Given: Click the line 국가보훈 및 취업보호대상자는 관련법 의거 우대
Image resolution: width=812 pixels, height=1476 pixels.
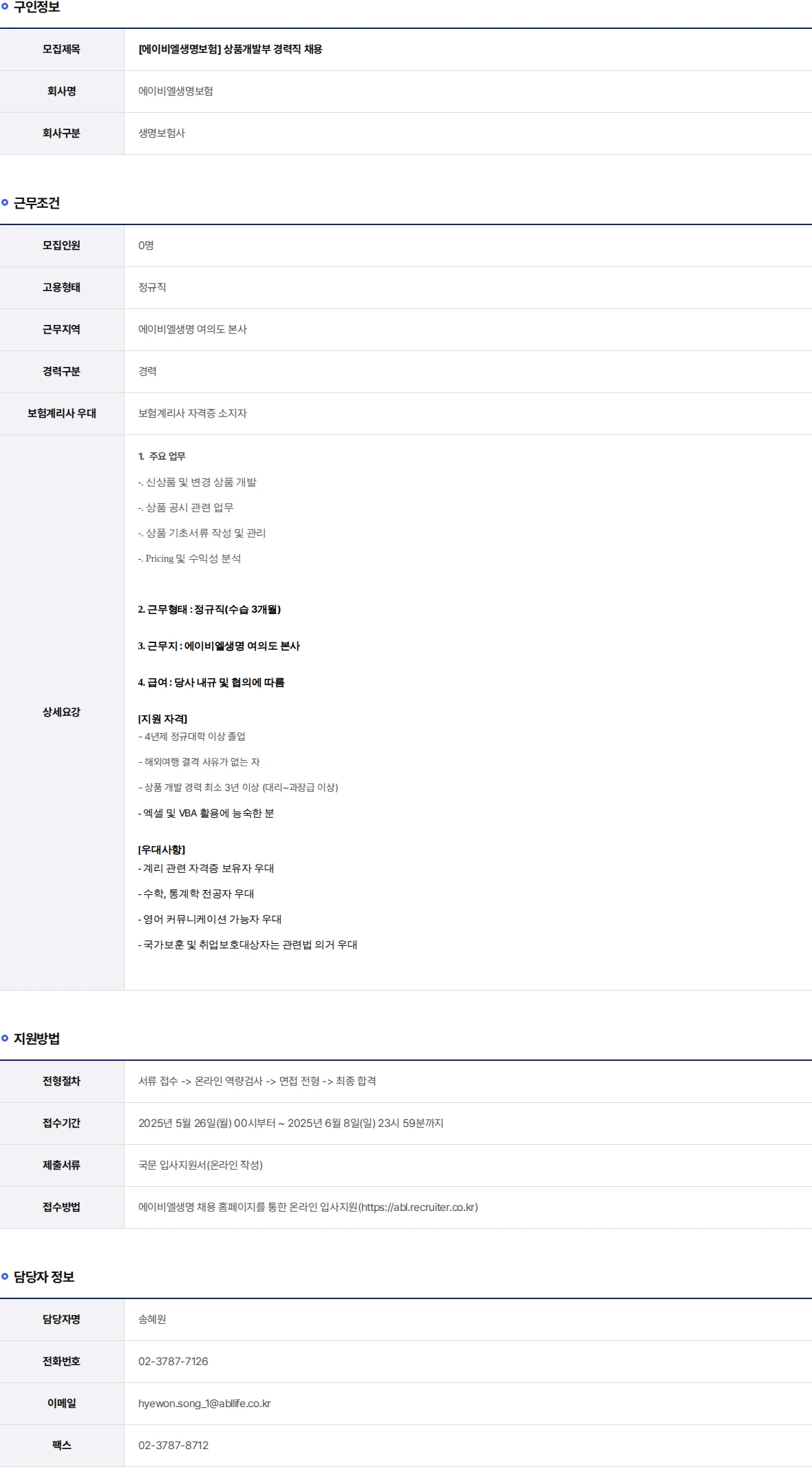Looking at the screenshot, I should click(248, 945).
